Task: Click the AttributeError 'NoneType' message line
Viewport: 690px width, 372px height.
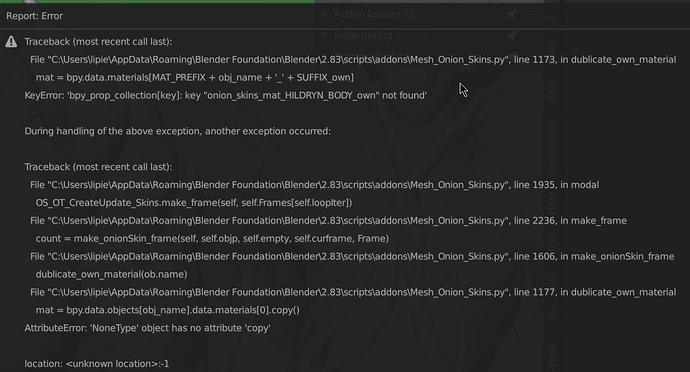Action: click(147, 328)
